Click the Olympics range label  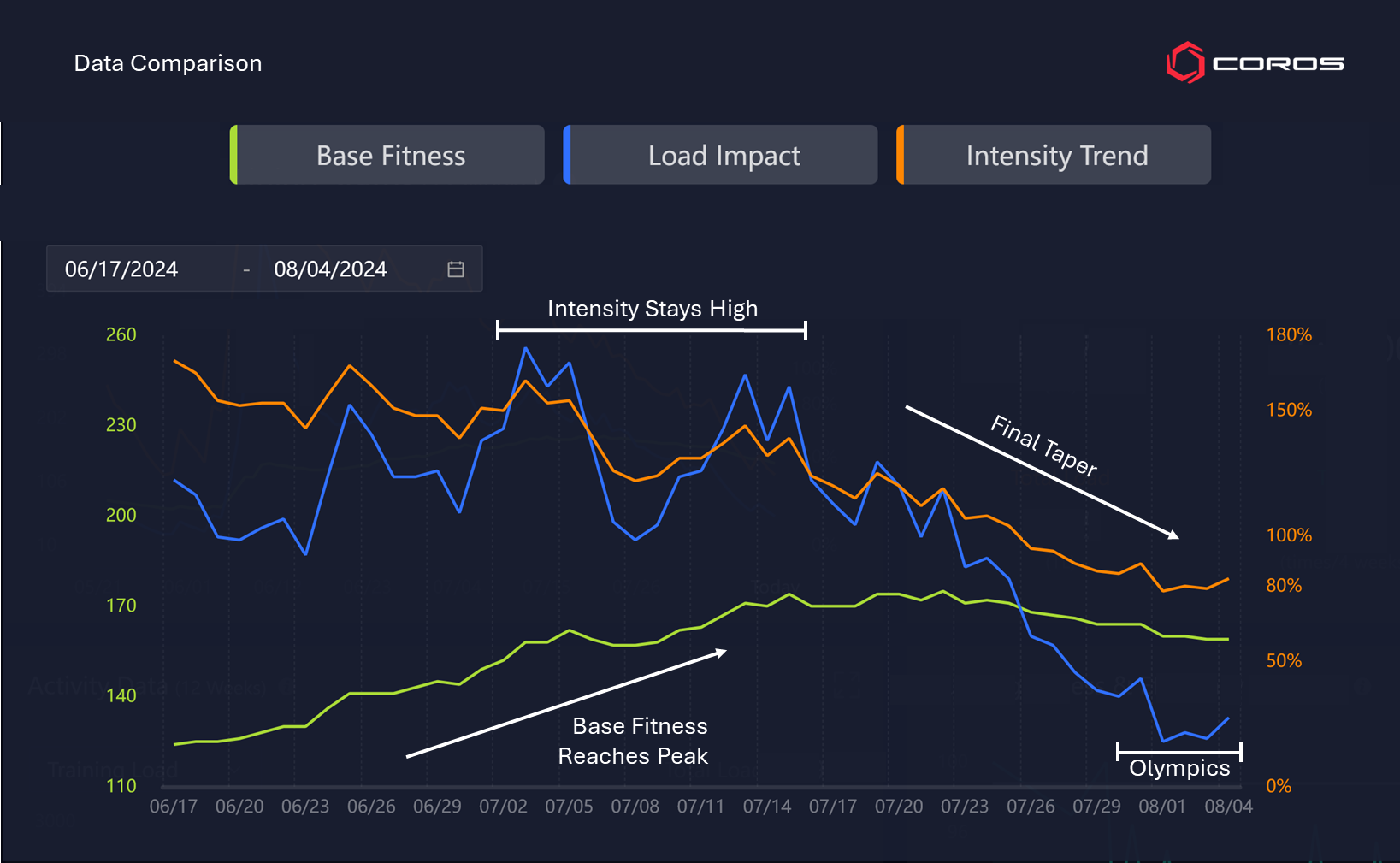click(1179, 768)
